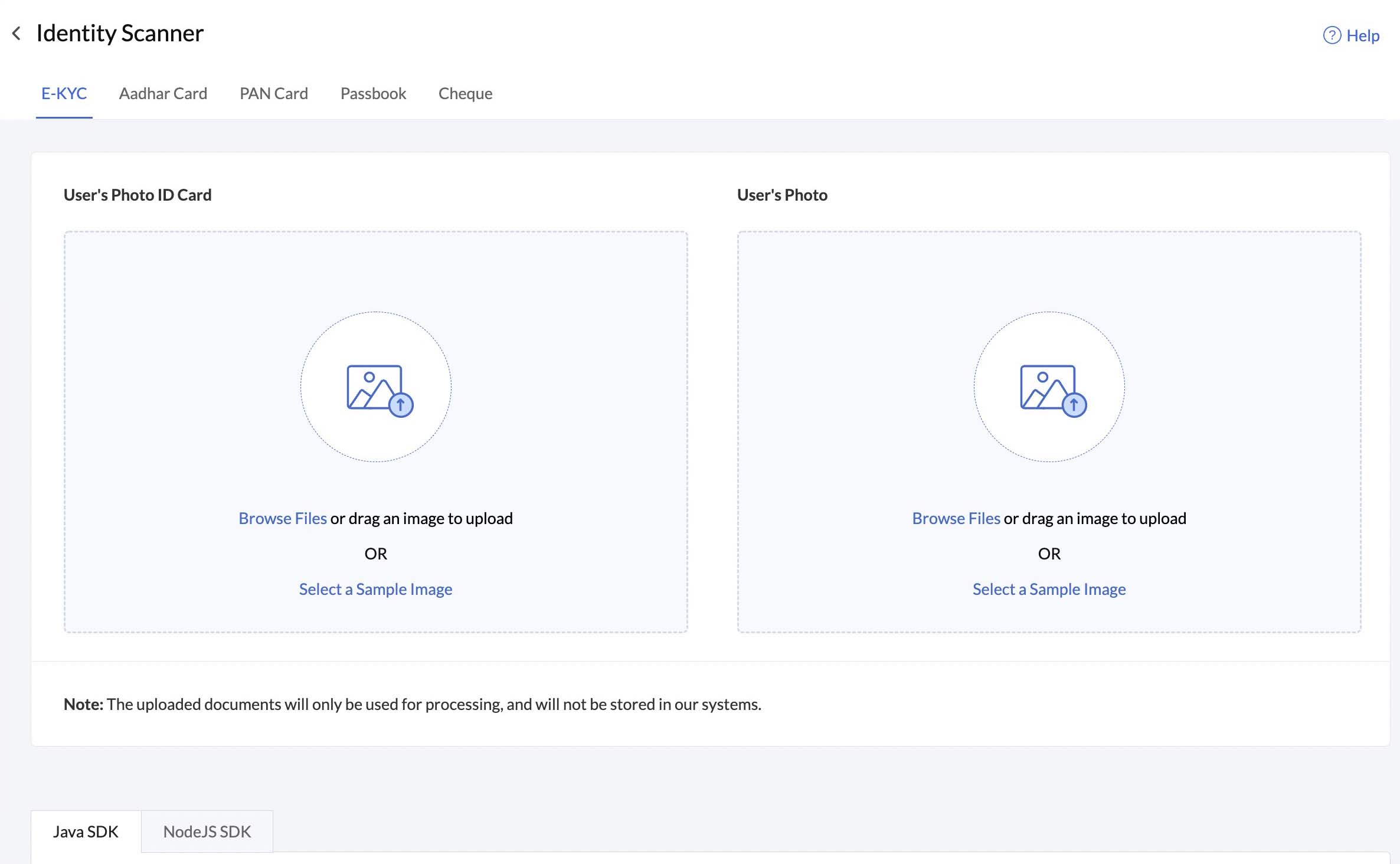Click the upload arrow badge in the left image icon
The height and width of the screenshot is (864, 1400).
coord(401,405)
